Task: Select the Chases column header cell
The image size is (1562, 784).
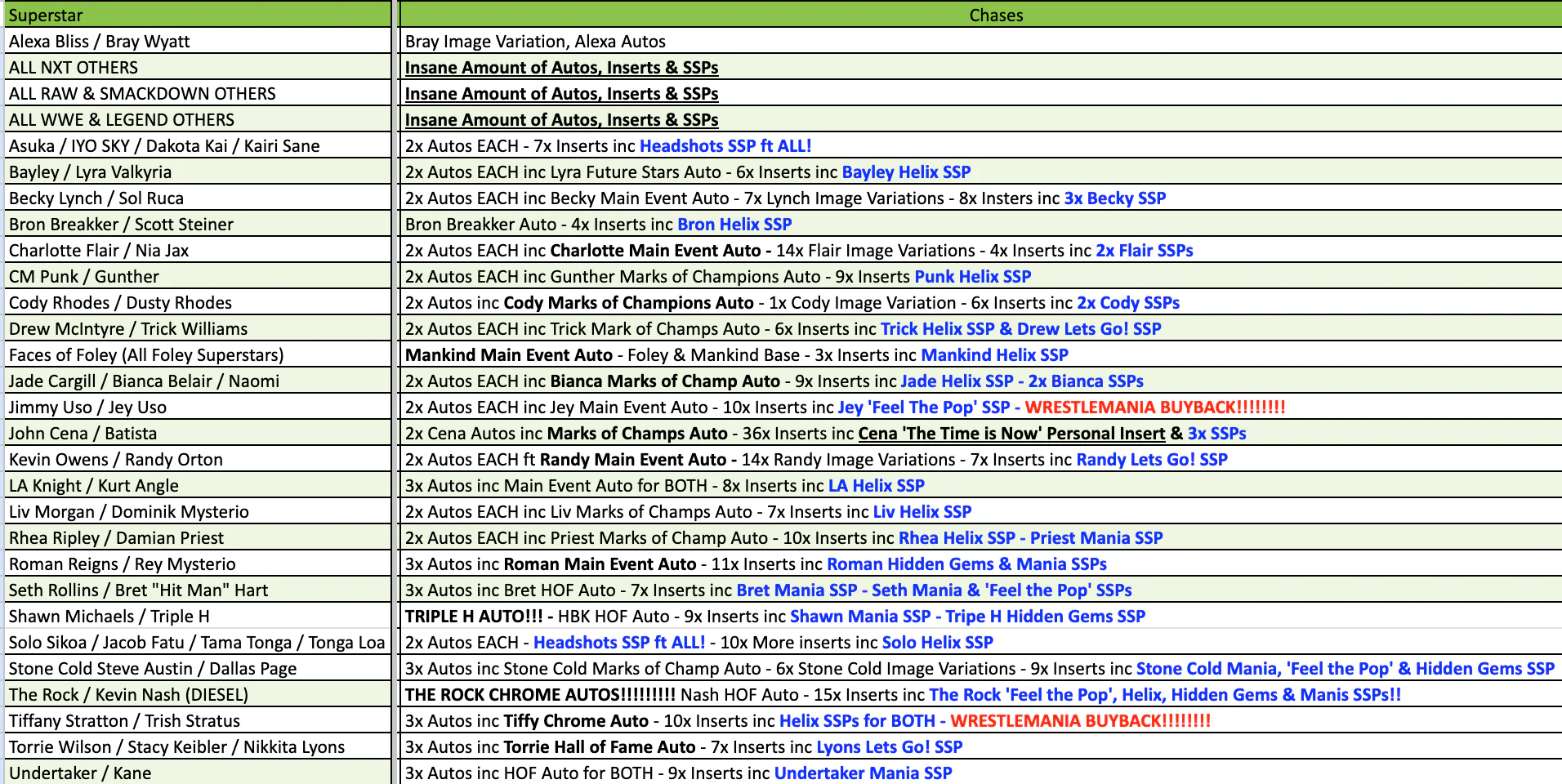Action: (x=981, y=15)
